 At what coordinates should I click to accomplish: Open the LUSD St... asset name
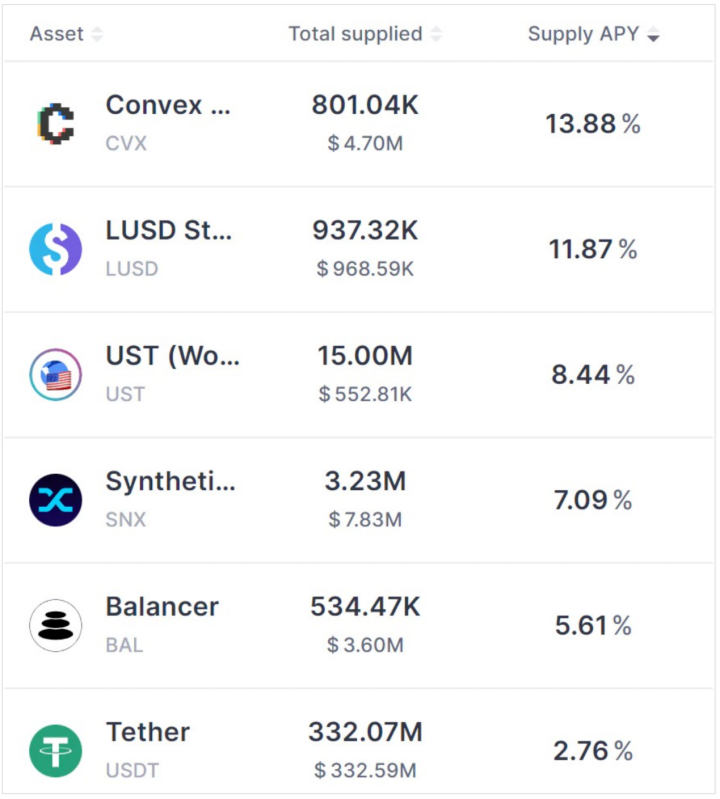[x=169, y=230]
